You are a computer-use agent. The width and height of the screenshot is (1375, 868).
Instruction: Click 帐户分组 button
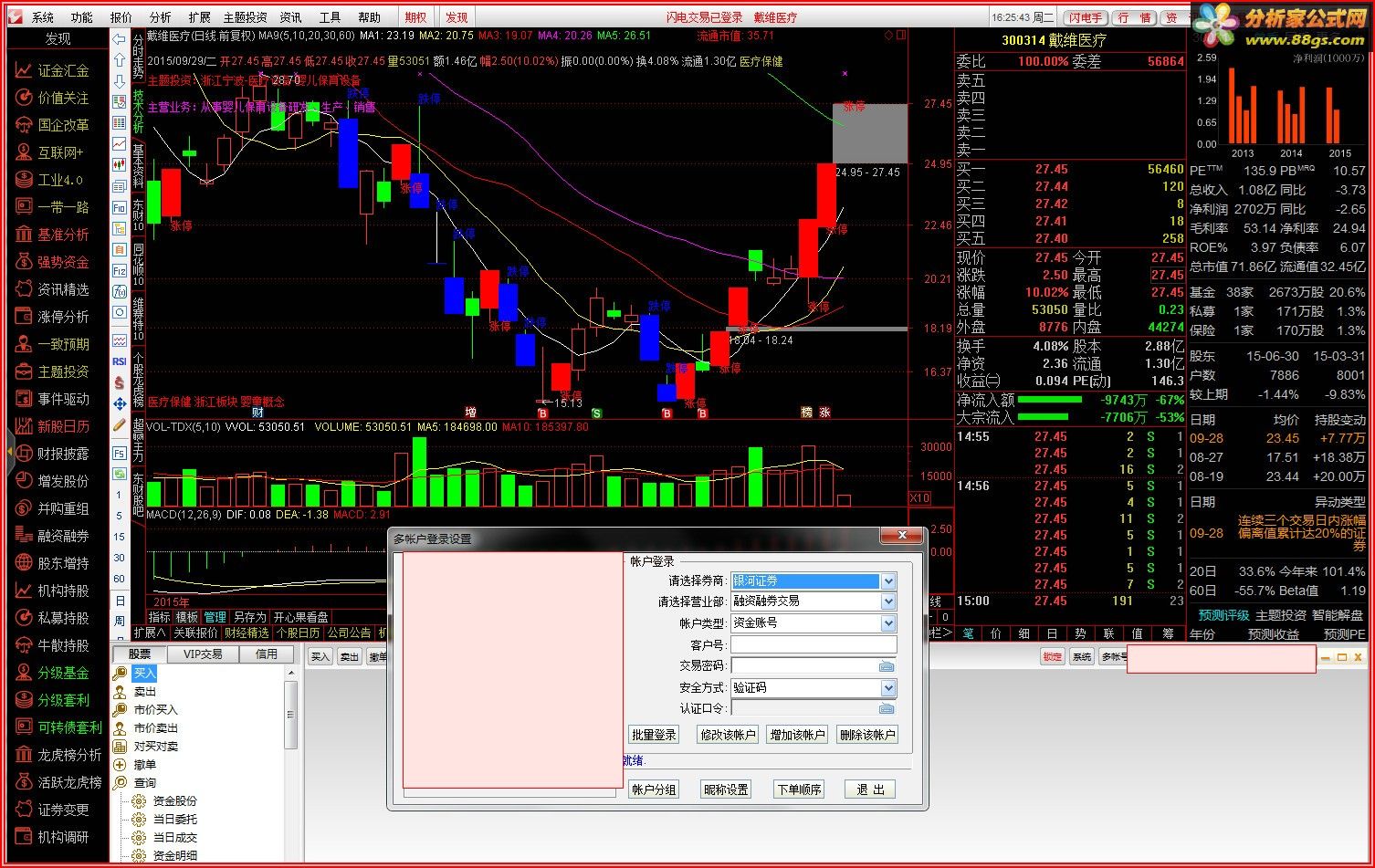coord(654,790)
